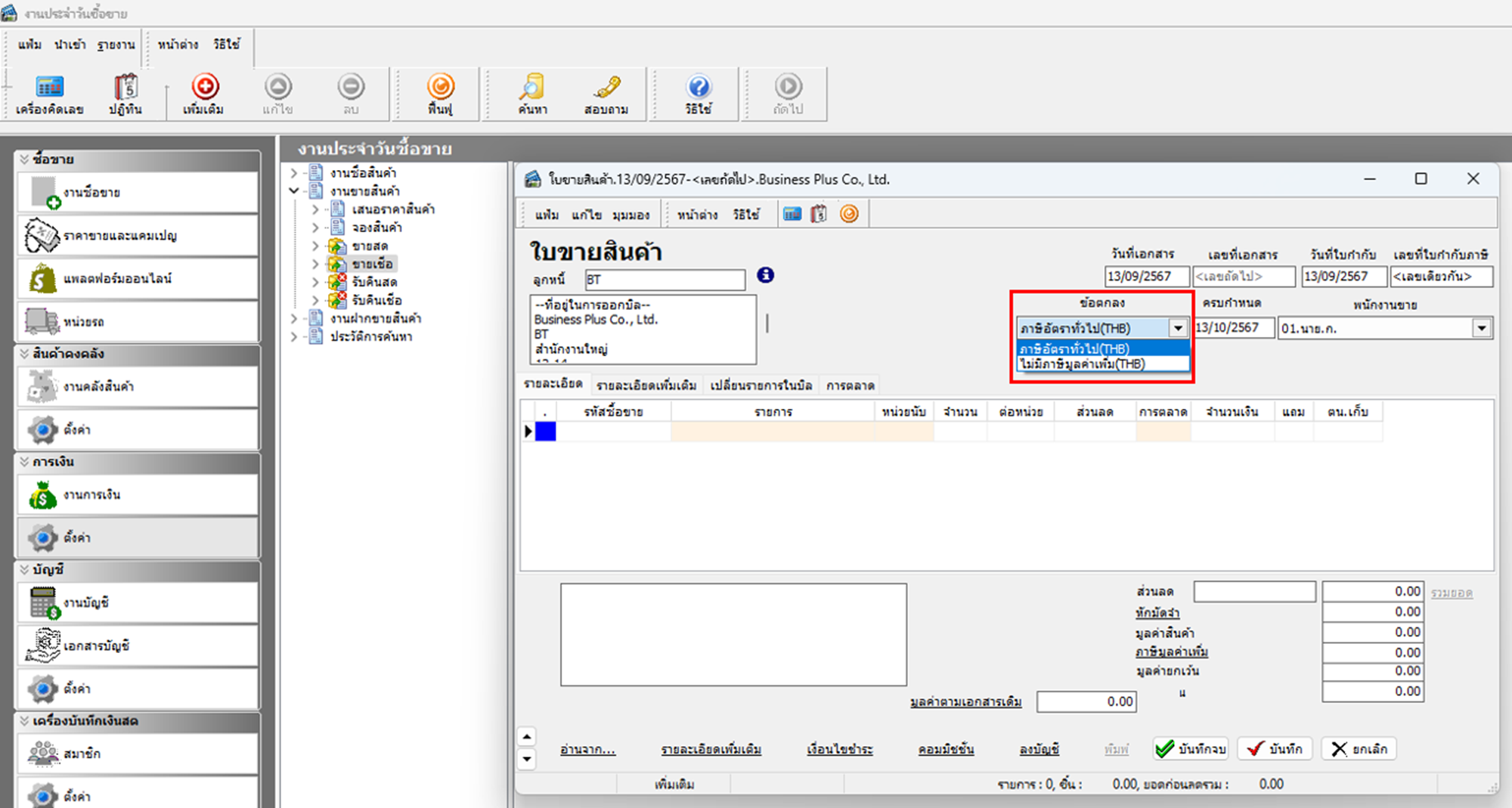Viewport: 1512px width, 808px height.
Task: Open the พนักงานขาย salesperson dropdown
Action: [x=1481, y=328]
